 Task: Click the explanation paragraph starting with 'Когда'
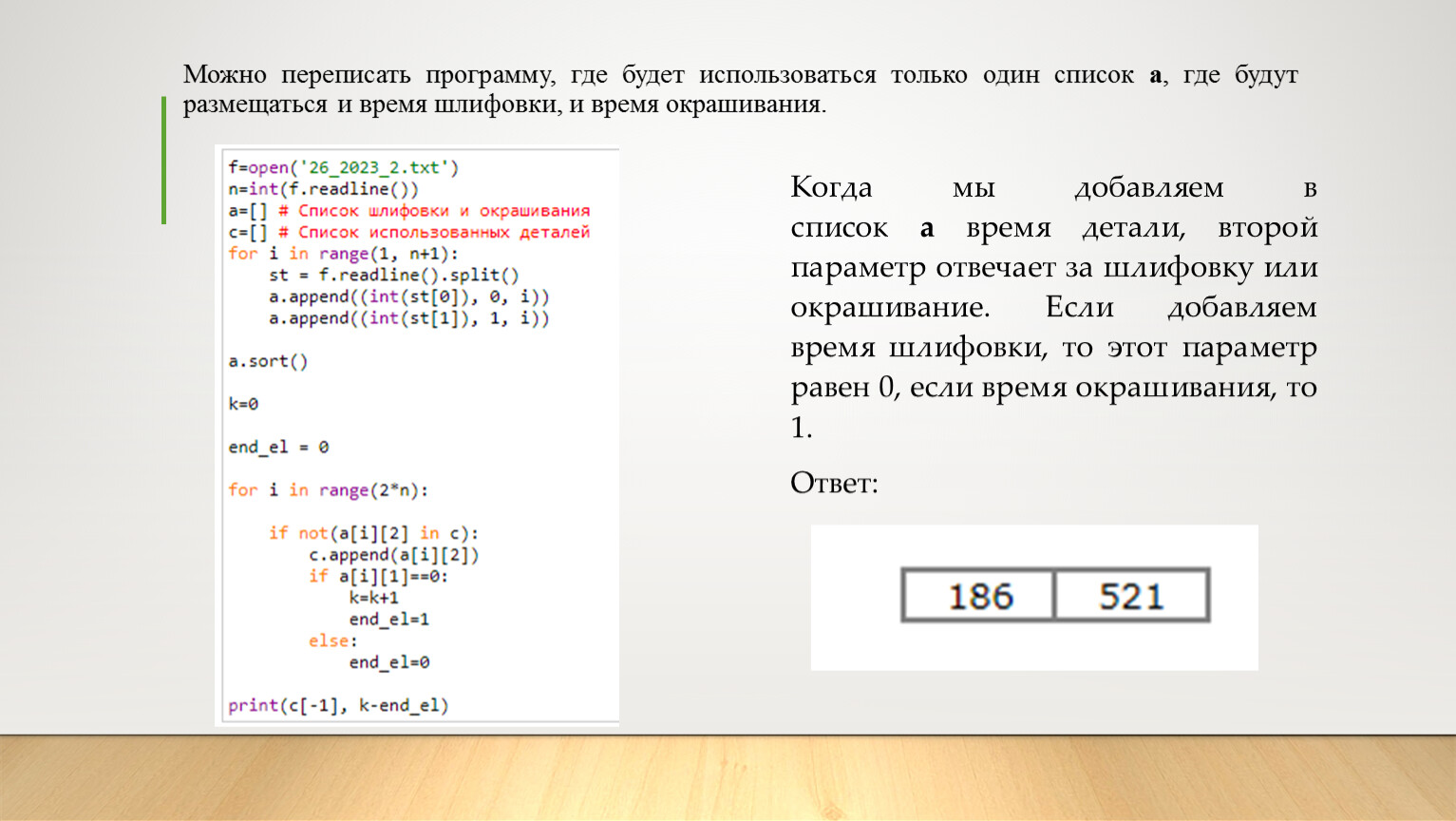1053,306
